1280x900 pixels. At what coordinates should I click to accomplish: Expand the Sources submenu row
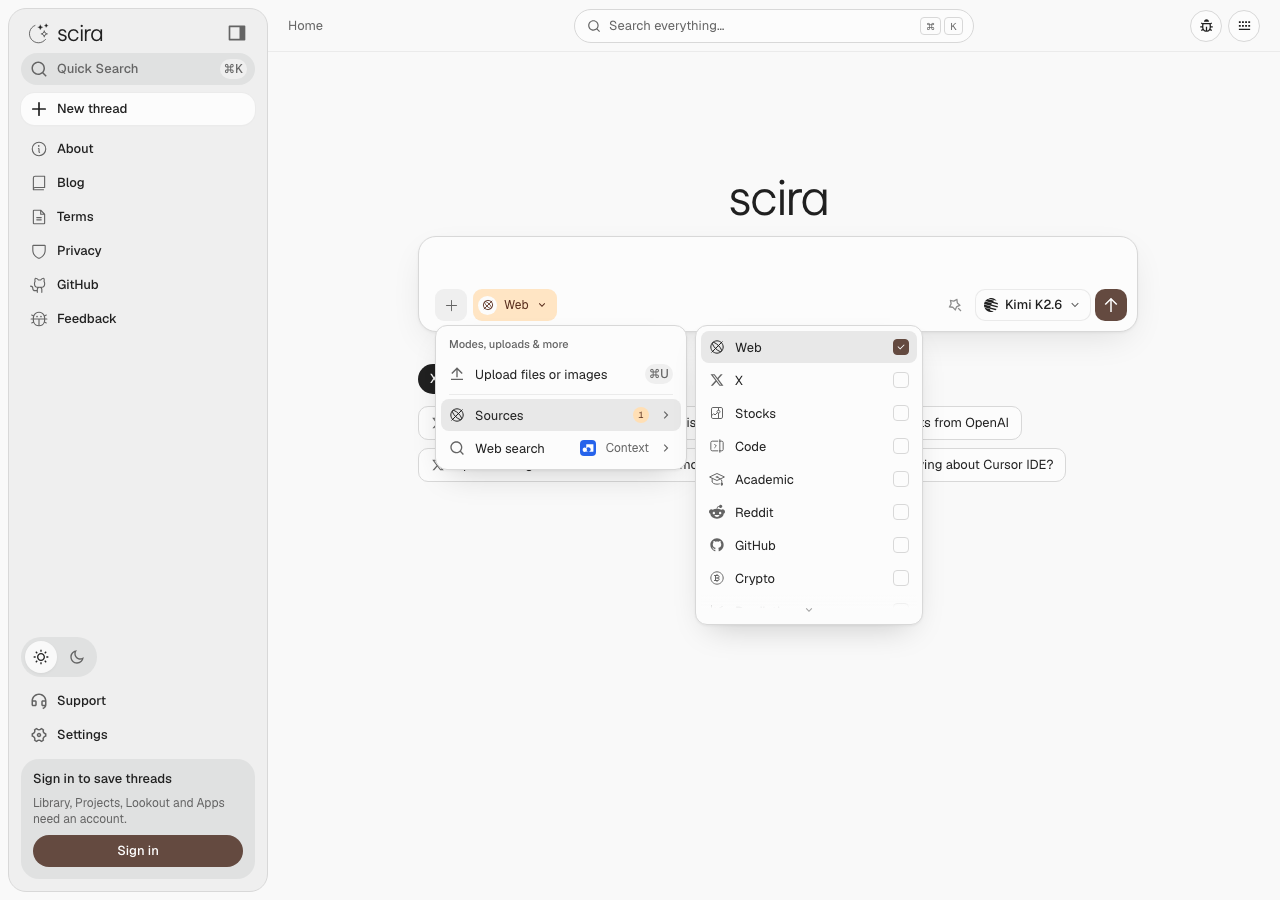click(x=561, y=415)
